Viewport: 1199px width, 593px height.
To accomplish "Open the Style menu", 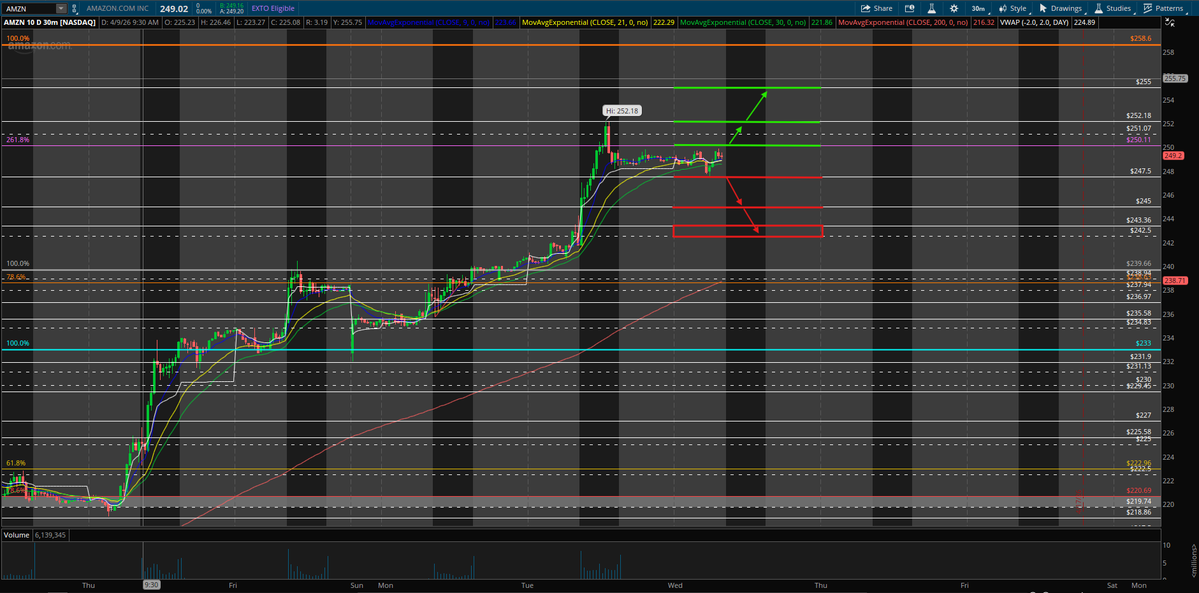I will (x=1012, y=8).
